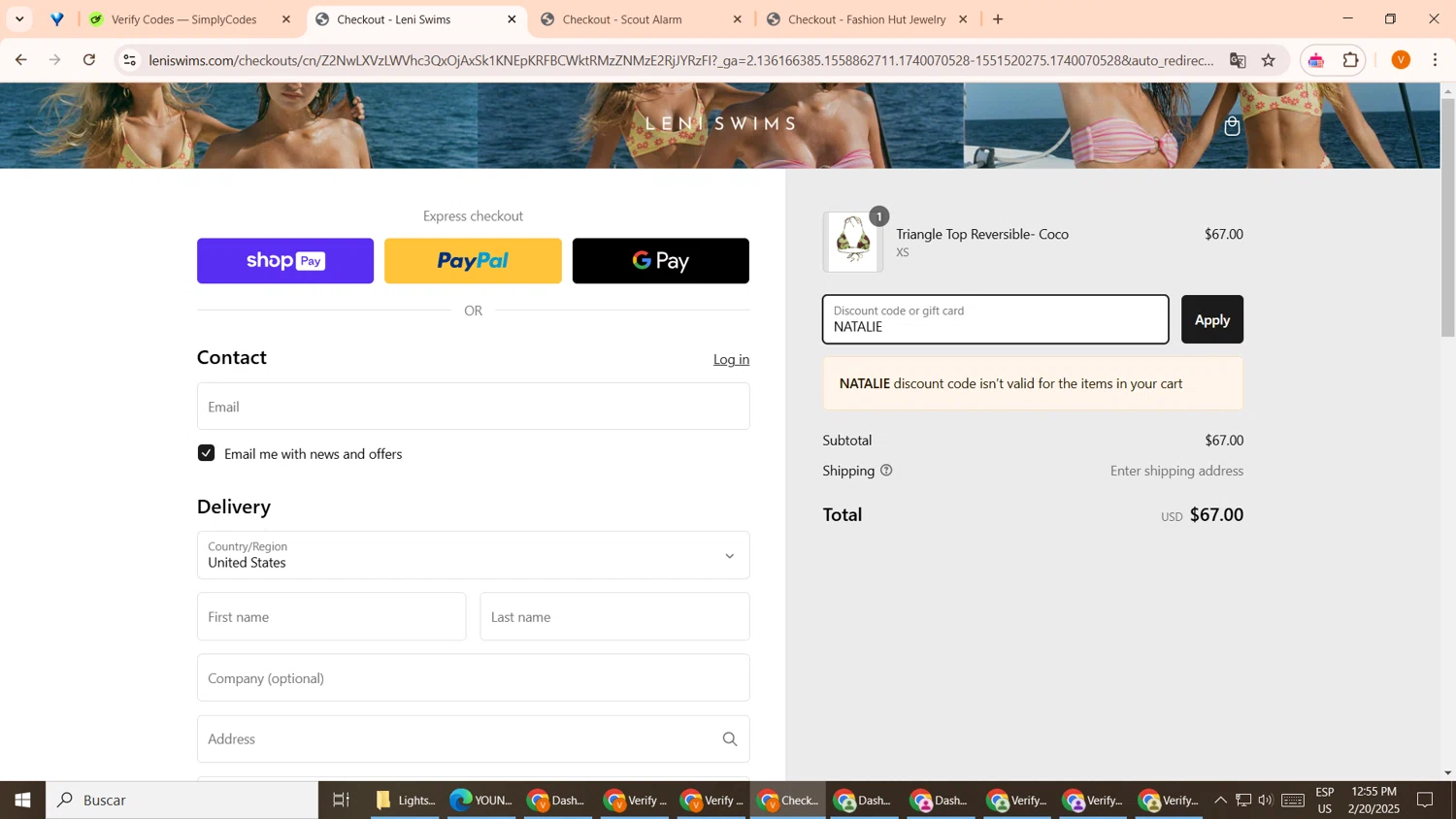Click the taskbar Buscar search box

click(x=182, y=801)
